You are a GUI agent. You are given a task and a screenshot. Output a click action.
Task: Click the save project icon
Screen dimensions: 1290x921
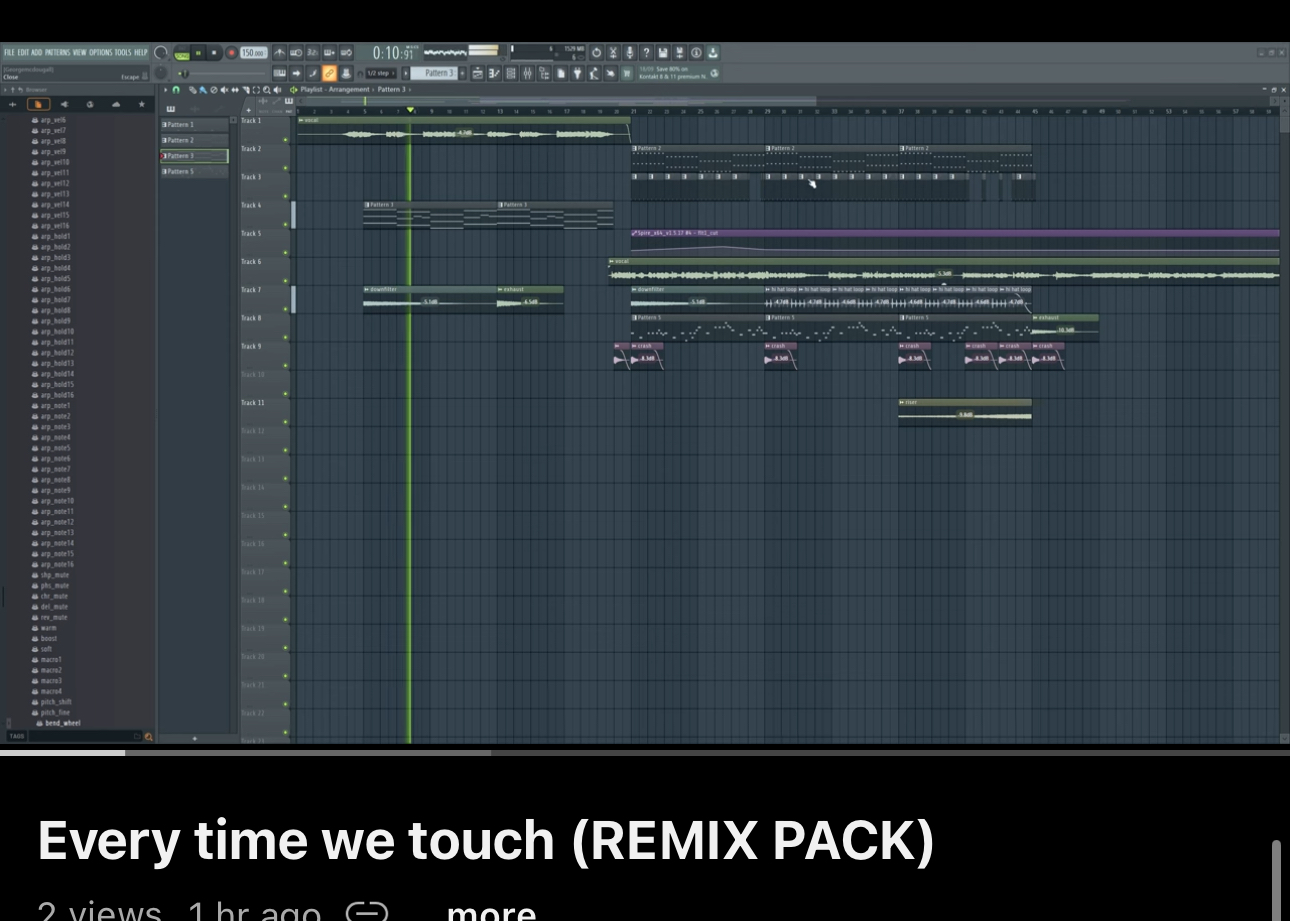point(663,53)
